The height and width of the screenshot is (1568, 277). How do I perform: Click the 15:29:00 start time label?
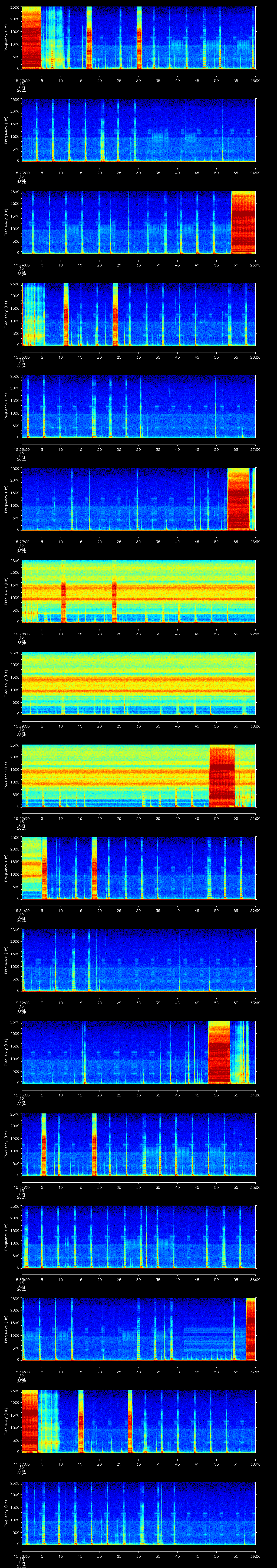[x=21, y=726]
